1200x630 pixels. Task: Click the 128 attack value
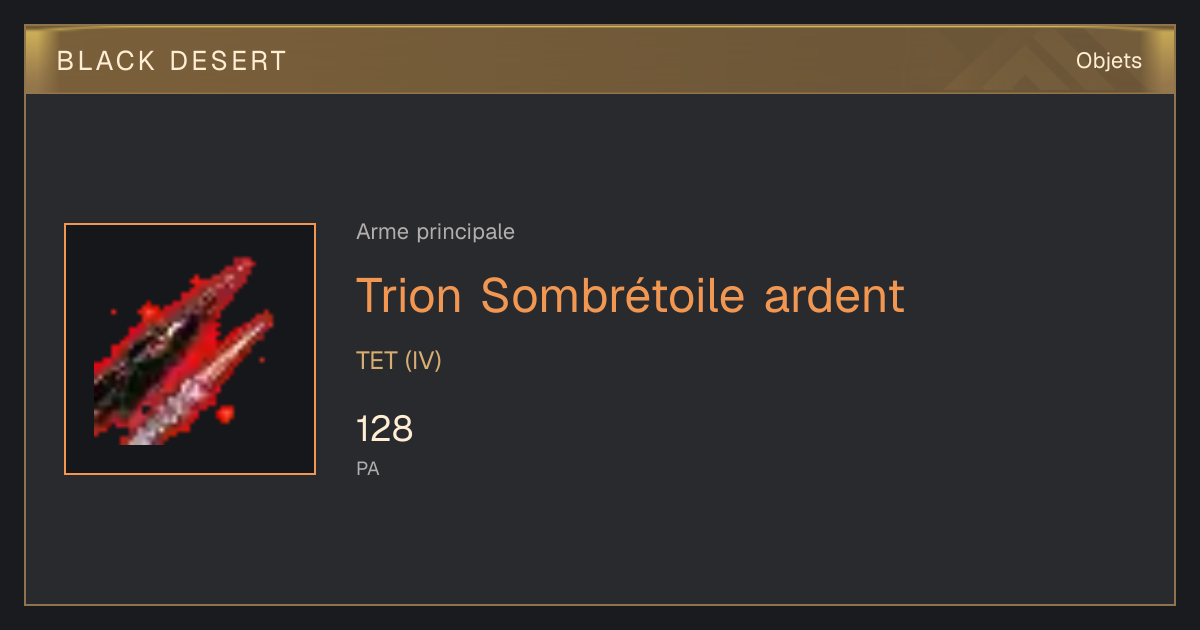[x=384, y=429]
